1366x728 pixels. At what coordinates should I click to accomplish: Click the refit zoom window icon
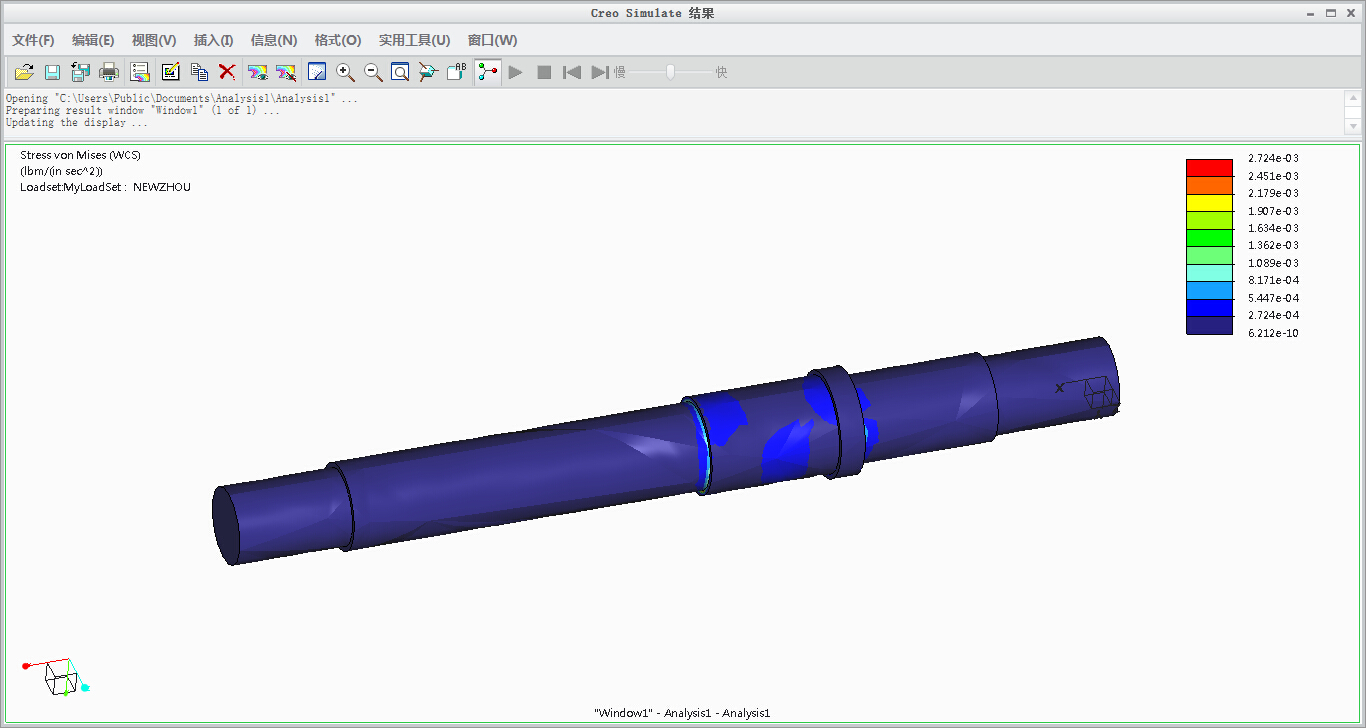(x=400, y=72)
